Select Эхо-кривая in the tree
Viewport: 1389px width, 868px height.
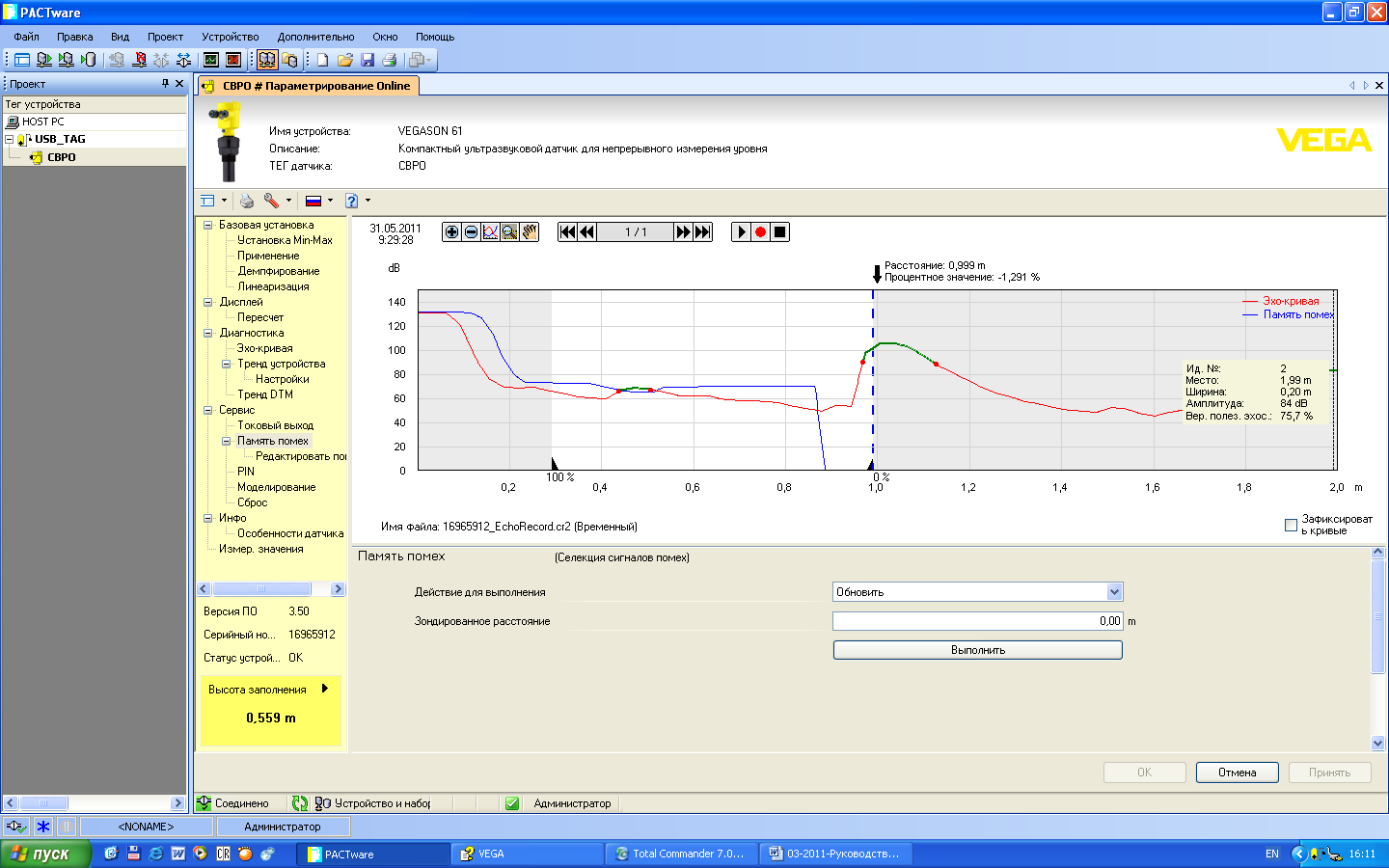(265, 348)
